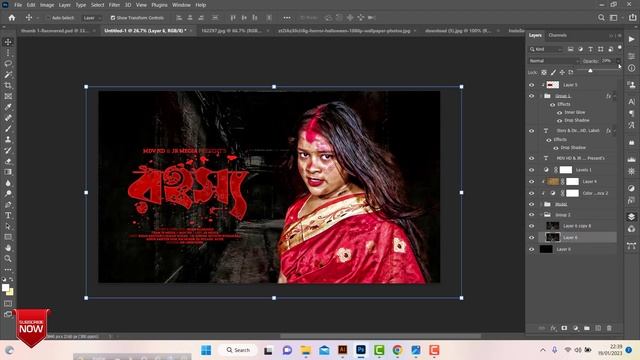Select the Horizontal Type tool

click(8, 215)
